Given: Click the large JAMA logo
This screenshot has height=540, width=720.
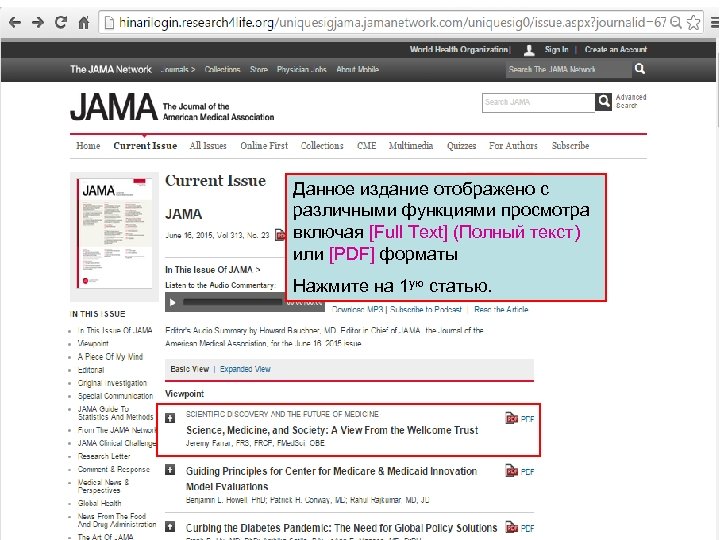Looking at the screenshot, I should coord(113,107).
